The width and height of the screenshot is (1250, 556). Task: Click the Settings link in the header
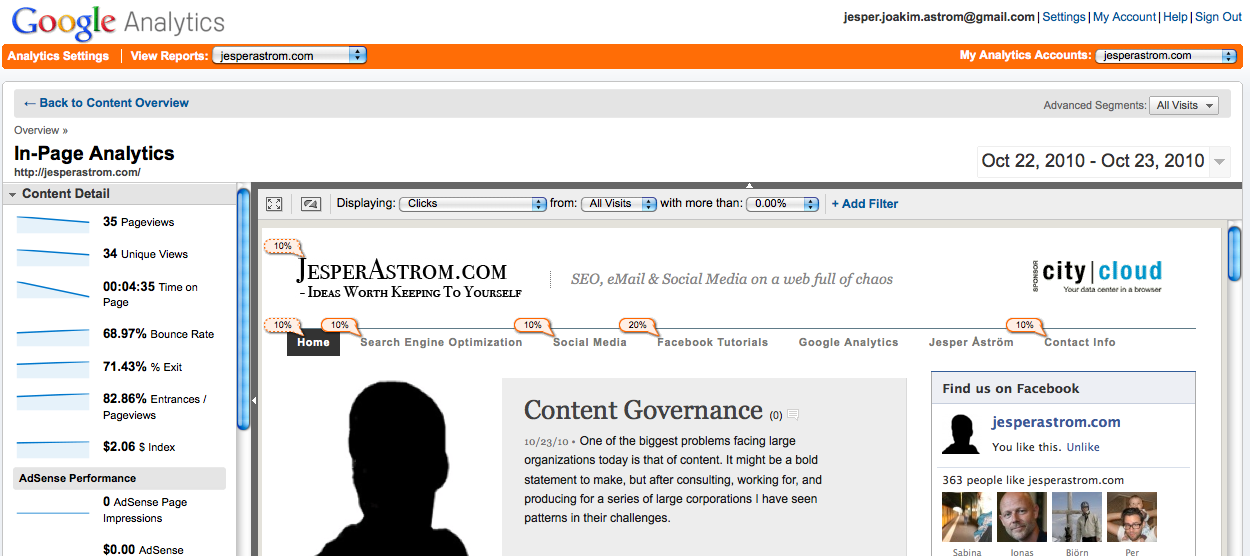click(x=1064, y=17)
